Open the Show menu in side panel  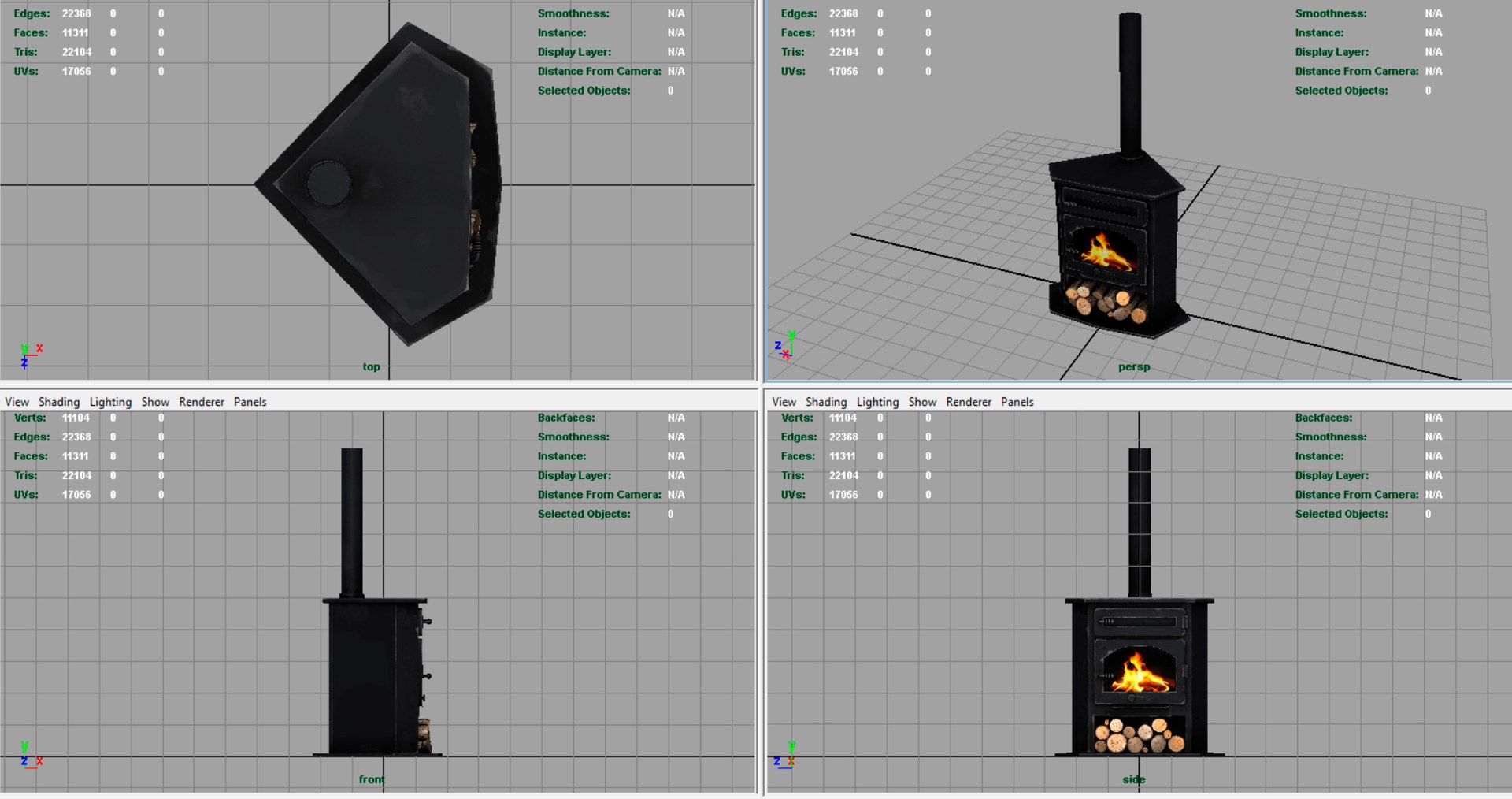point(922,402)
